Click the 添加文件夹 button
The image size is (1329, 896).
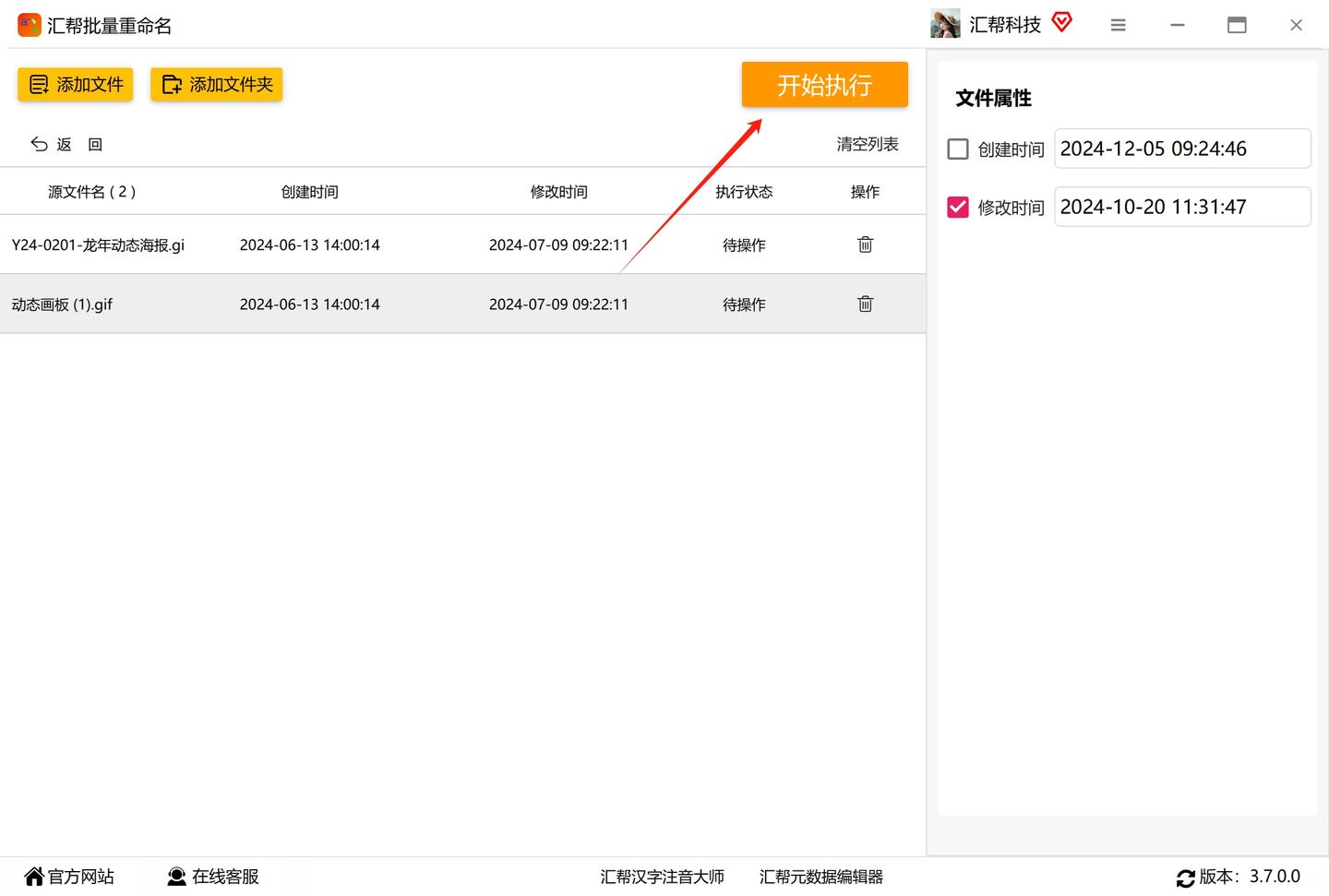click(216, 84)
